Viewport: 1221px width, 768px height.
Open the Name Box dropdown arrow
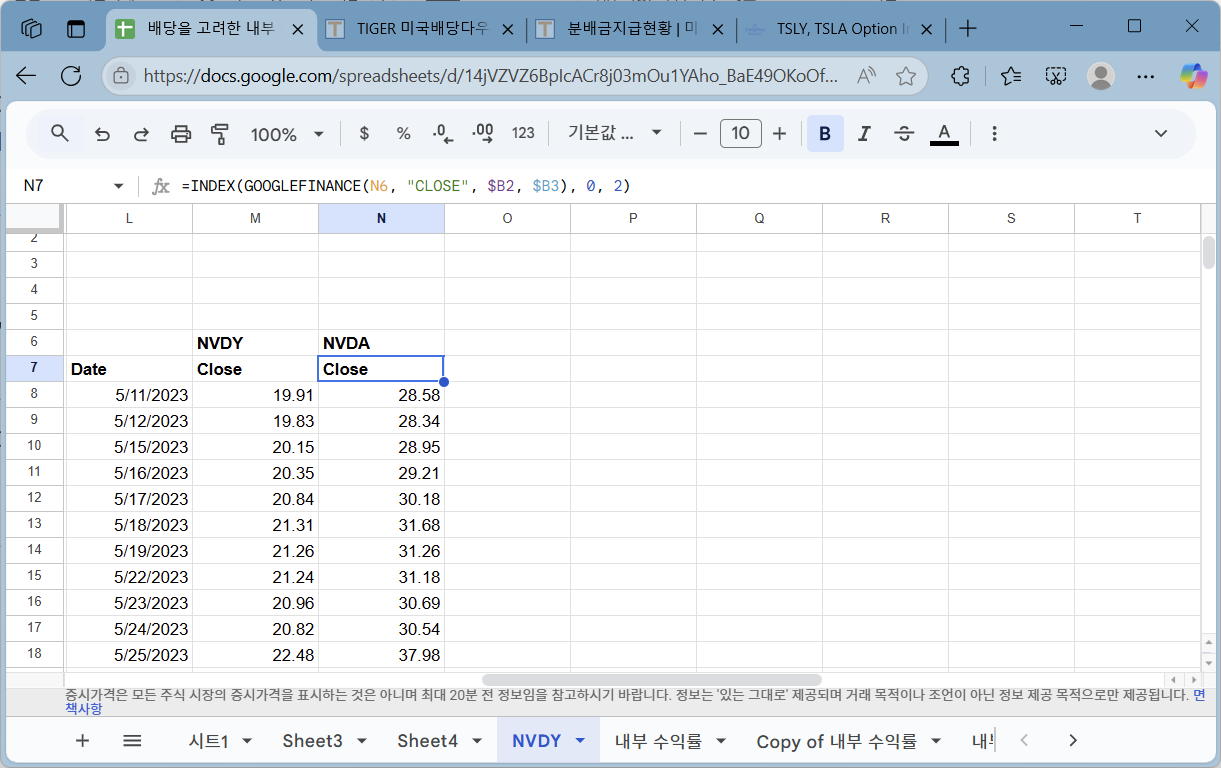tap(118, 186)
